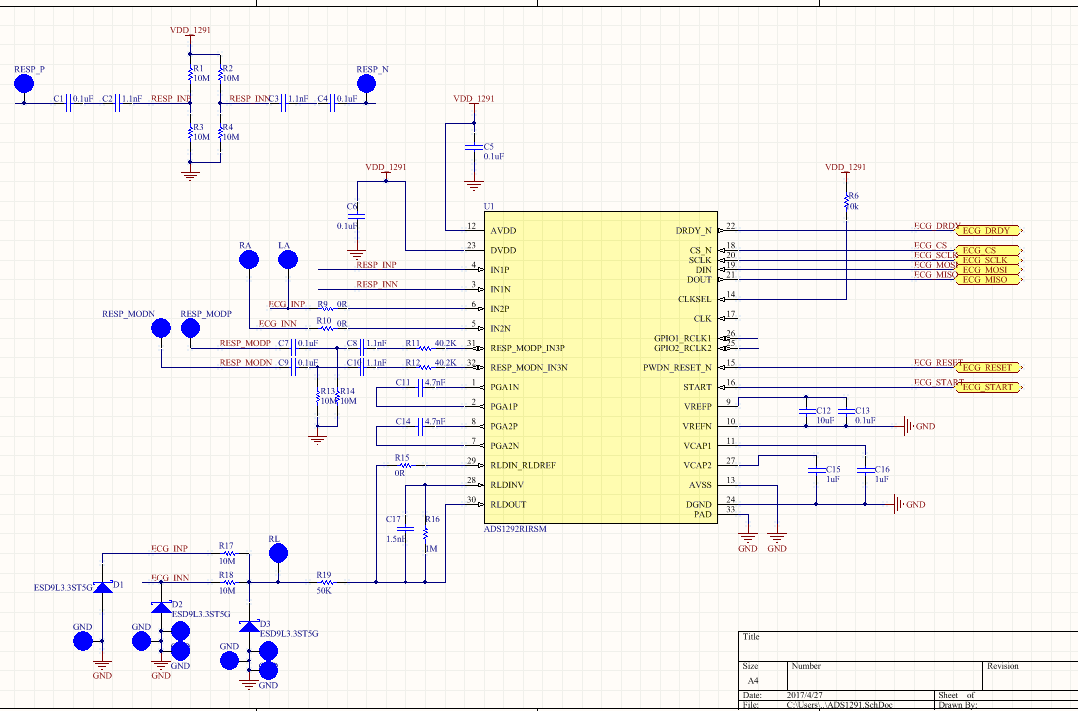Screen dimensions: 1078x711
Task: Select resistor R9 on ECG_INP line
Action: pos(327,309)
